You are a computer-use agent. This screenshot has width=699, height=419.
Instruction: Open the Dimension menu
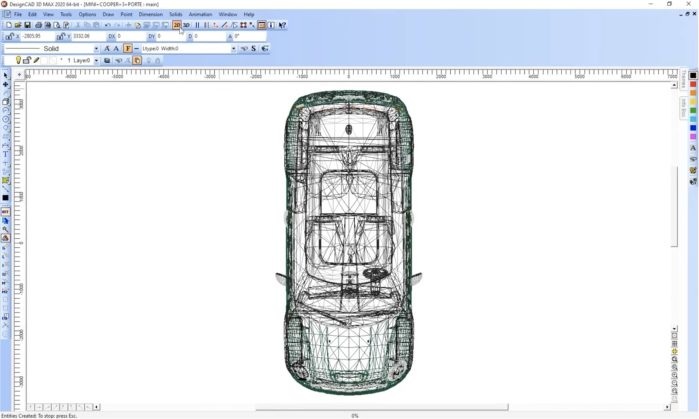point(150,14)
